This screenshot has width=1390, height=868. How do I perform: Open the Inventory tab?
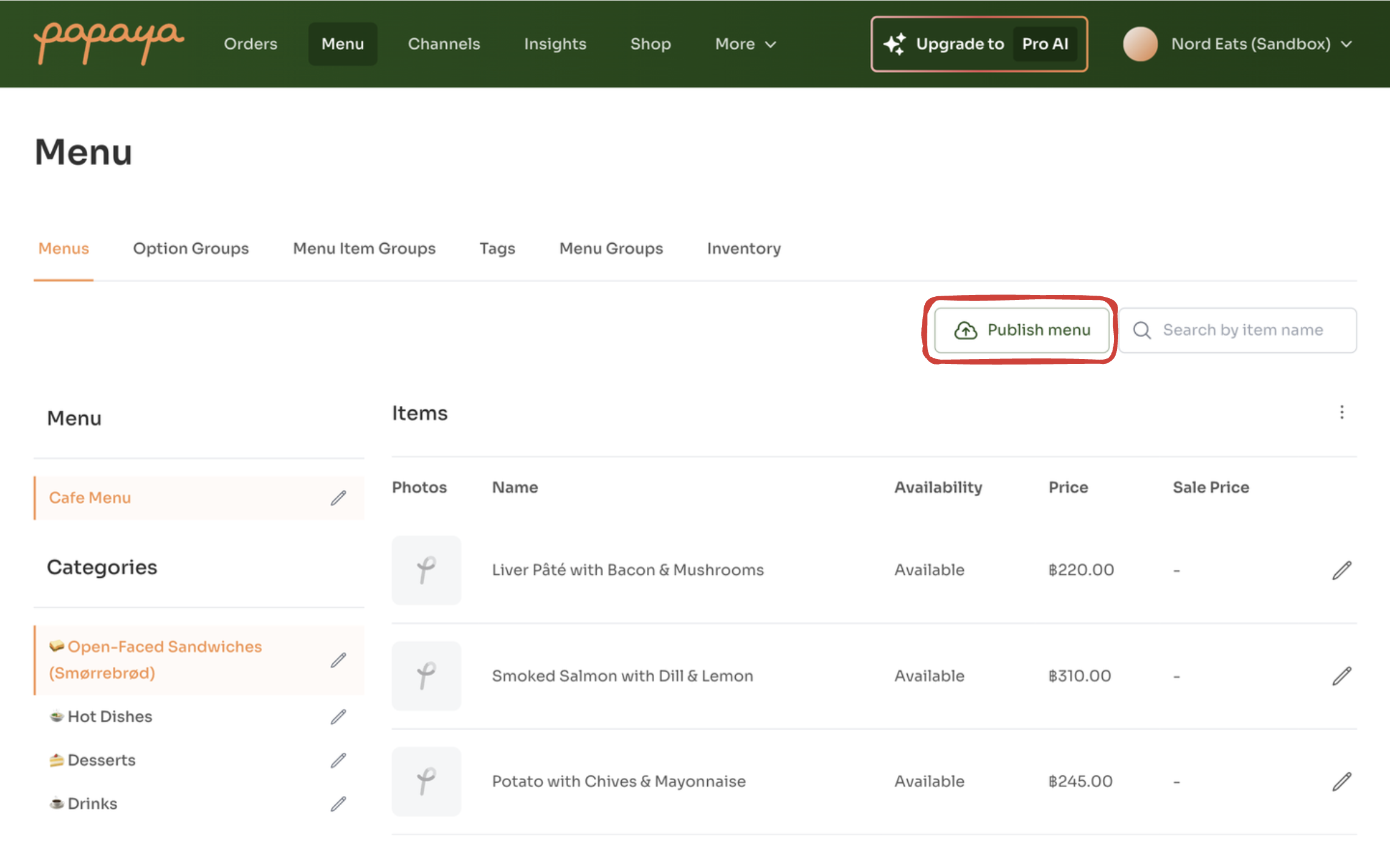(x=743, y=249)
